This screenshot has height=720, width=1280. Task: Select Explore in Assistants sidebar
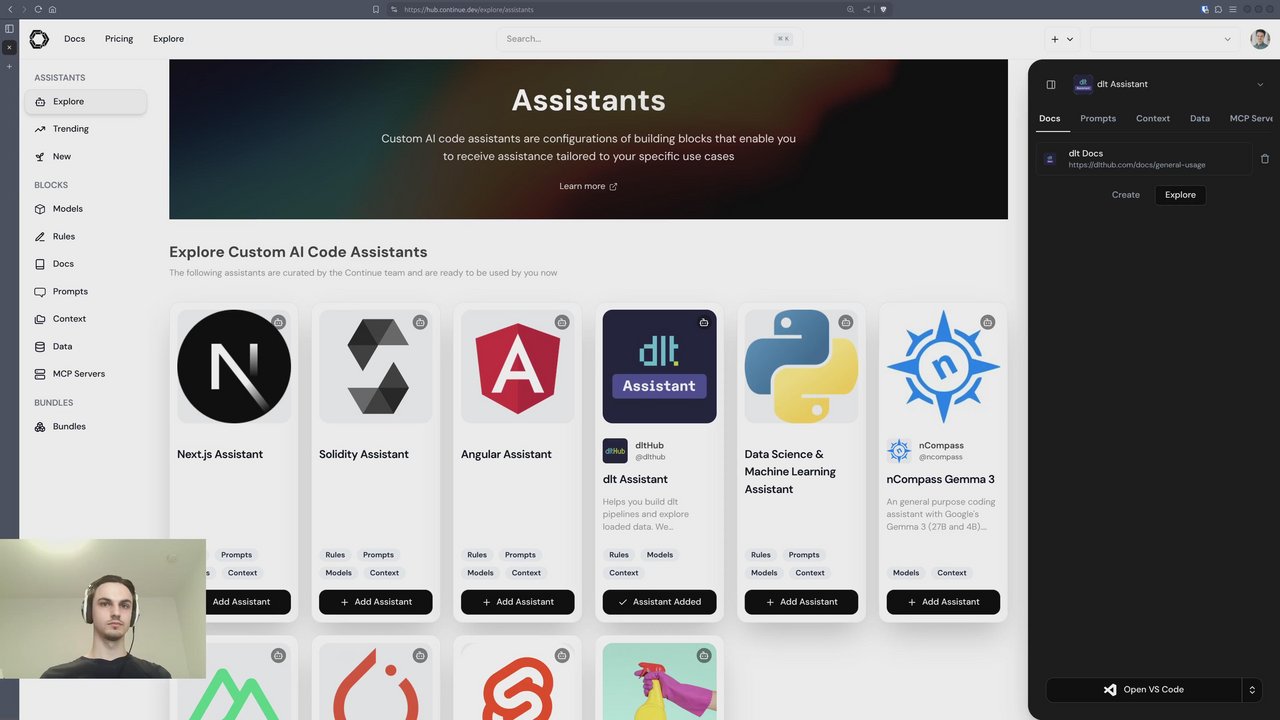tap(86, 101)
